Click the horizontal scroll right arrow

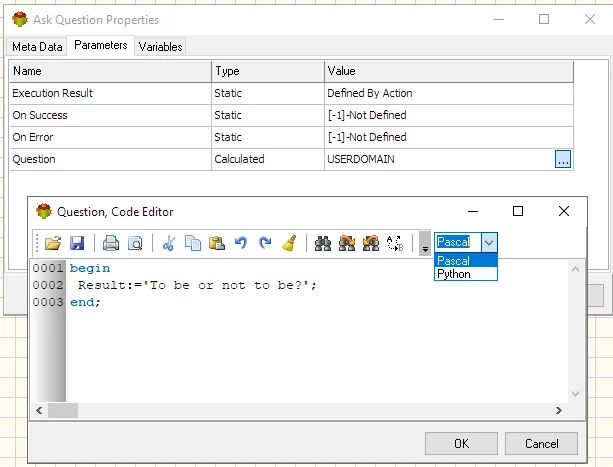[559, 410]
